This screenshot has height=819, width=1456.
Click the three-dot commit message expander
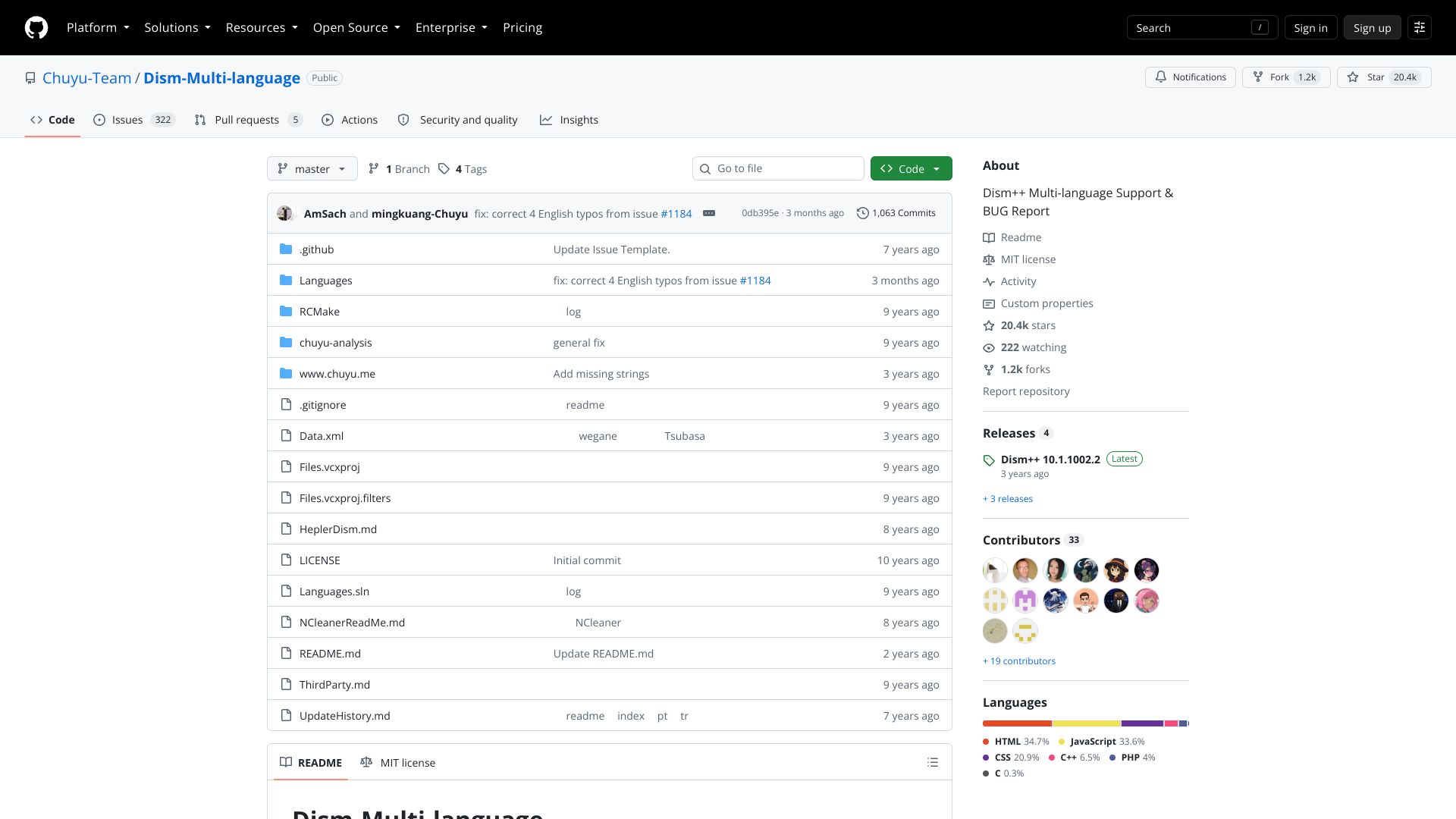click(x=709, y=213)
